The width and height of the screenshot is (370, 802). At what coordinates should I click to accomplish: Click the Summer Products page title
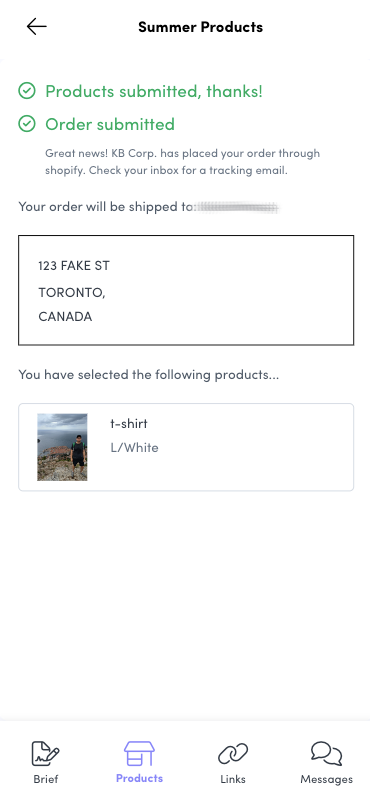(x=201, y=27)
